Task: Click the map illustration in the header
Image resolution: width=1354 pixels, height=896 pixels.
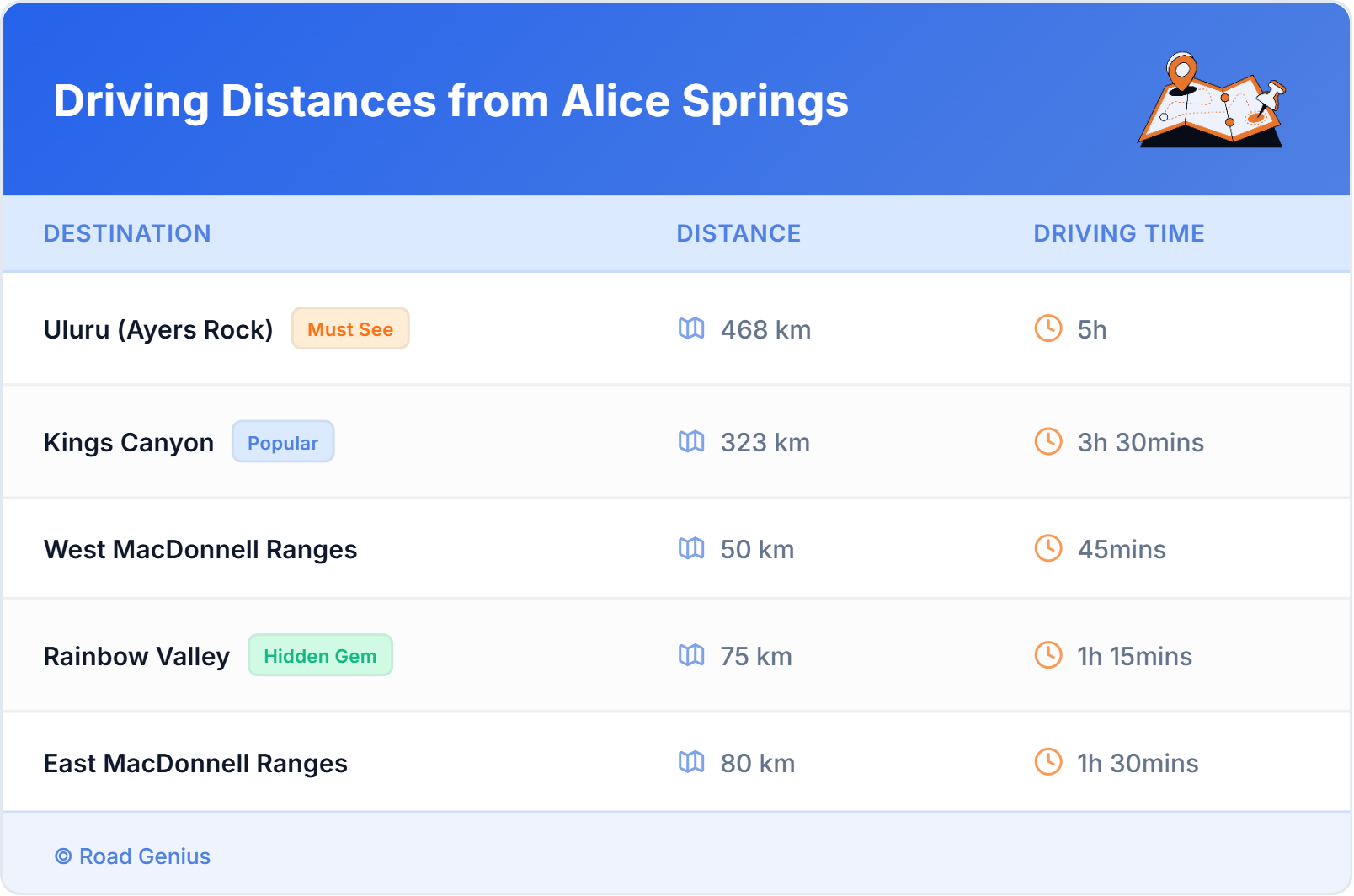Action: pos(1211,101)
